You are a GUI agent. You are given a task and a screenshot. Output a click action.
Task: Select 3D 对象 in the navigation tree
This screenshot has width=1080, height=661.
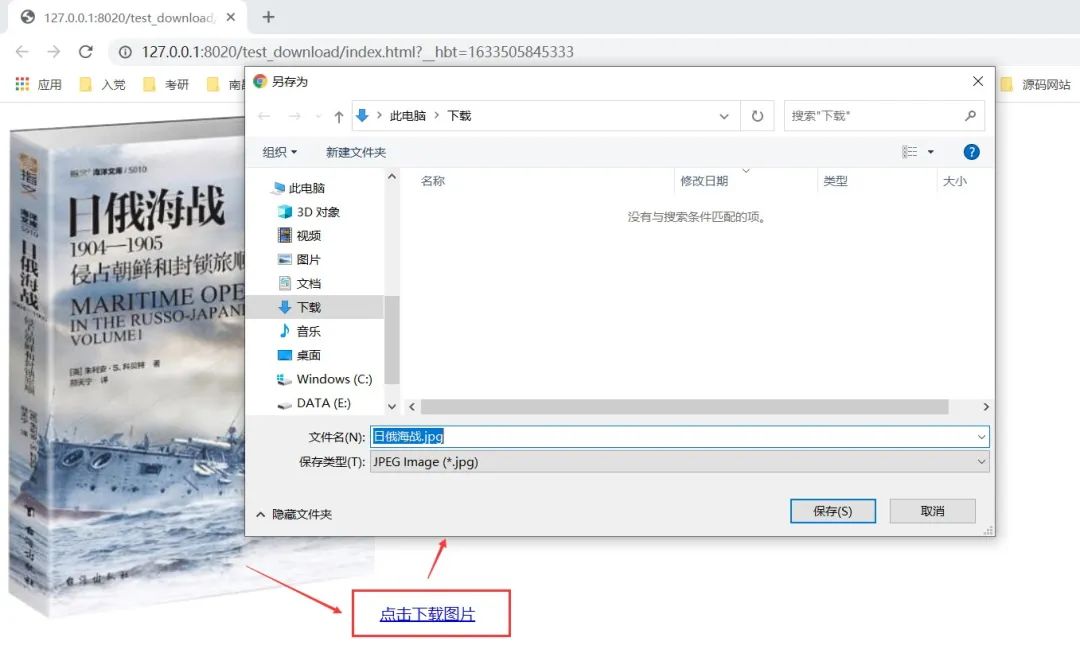click(309, 212)
